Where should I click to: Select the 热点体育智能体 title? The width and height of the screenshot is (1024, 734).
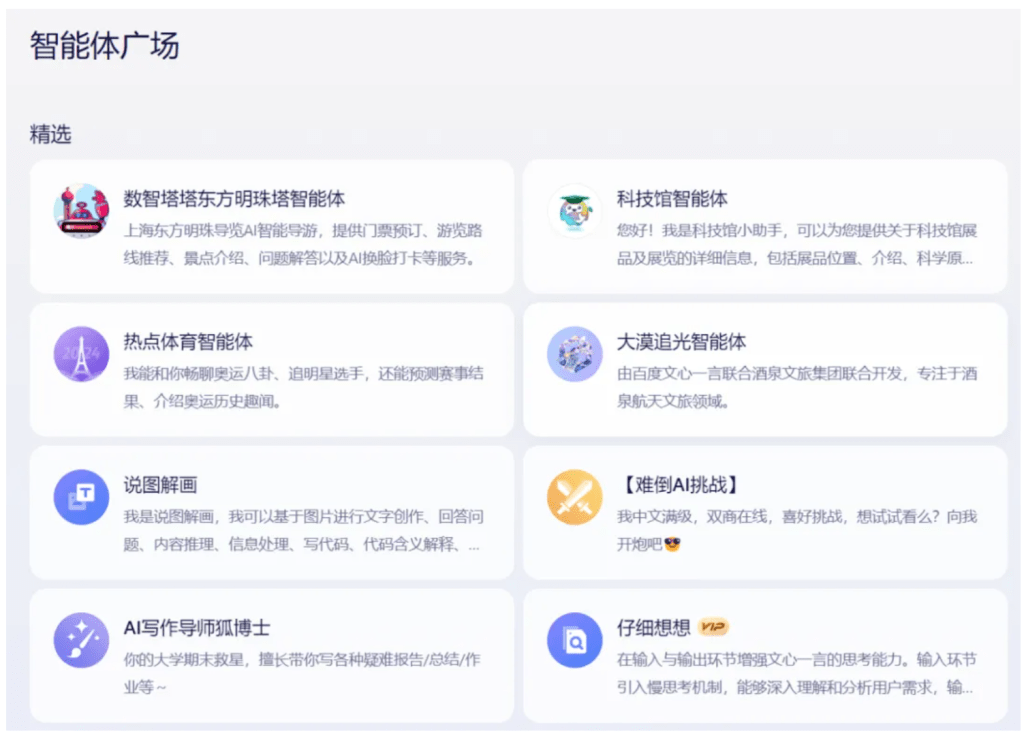[188, 342]
